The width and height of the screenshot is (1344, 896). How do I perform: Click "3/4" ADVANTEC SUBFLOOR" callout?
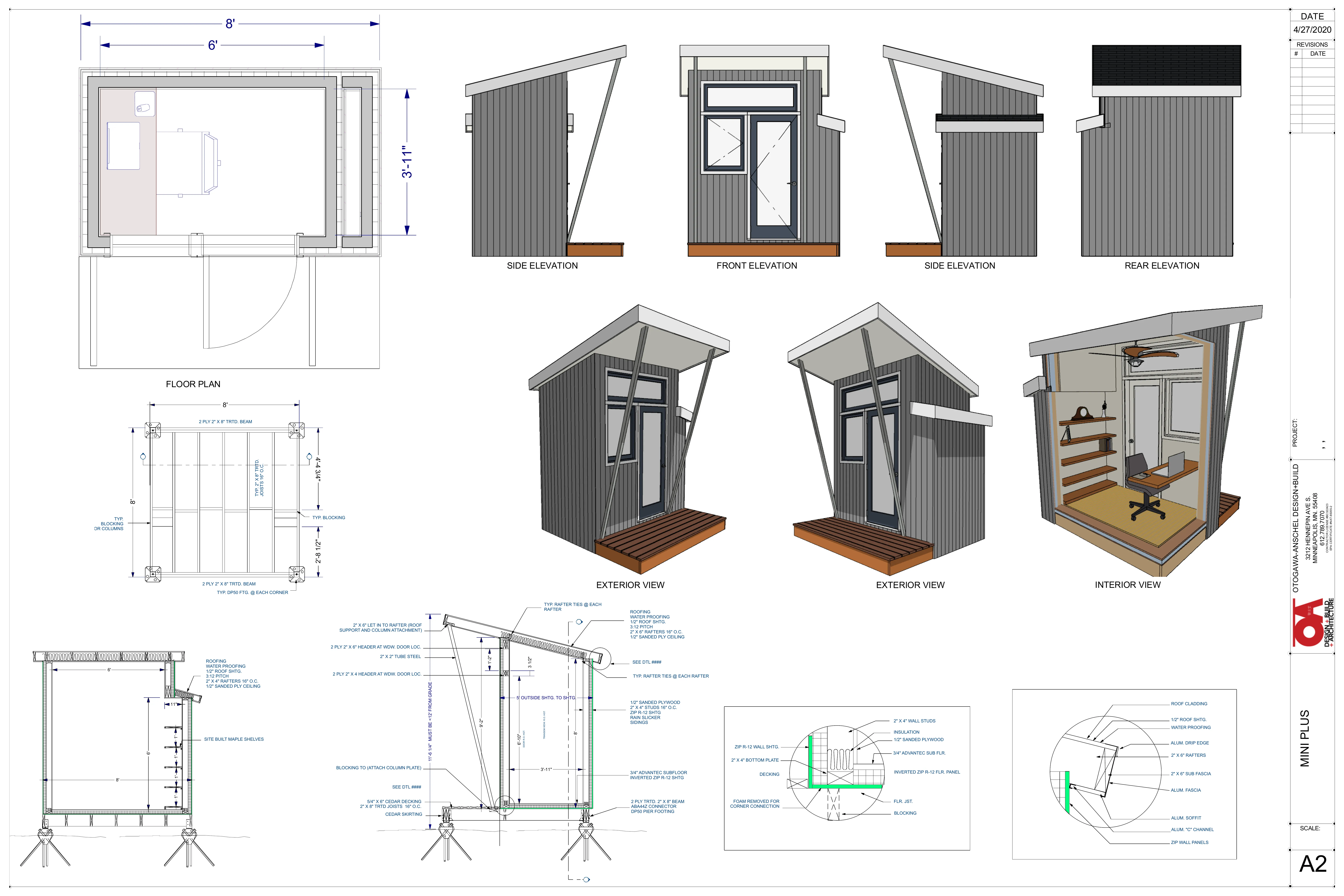tap(658, 773)
